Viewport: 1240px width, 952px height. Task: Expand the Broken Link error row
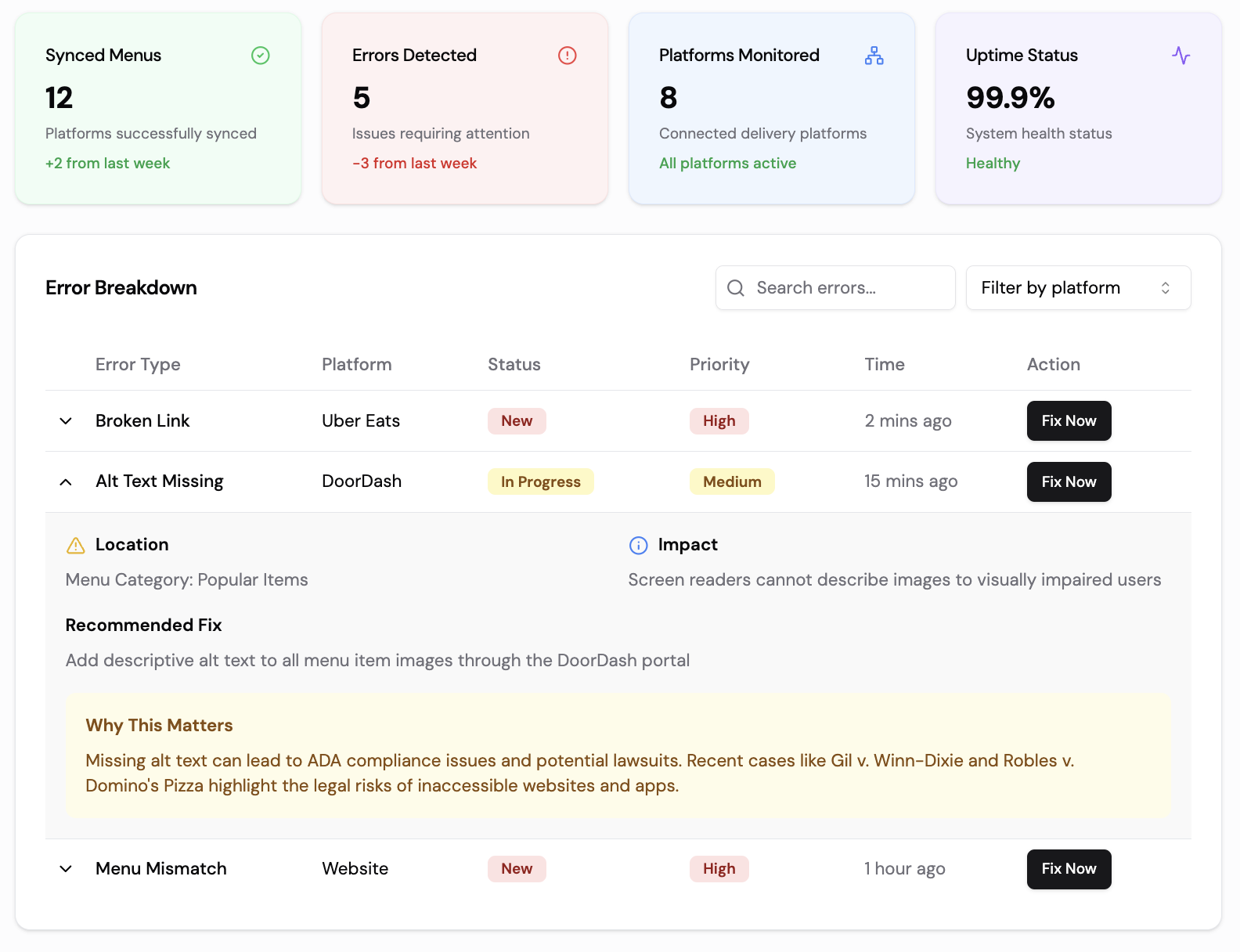(x=66, y=421)
